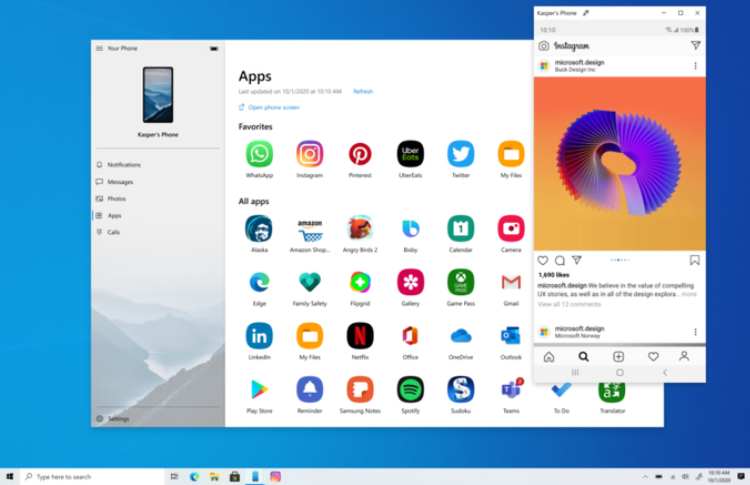Open the Bixby app
The width and height of the screenshot is (750, 485).
click(410, 229)
